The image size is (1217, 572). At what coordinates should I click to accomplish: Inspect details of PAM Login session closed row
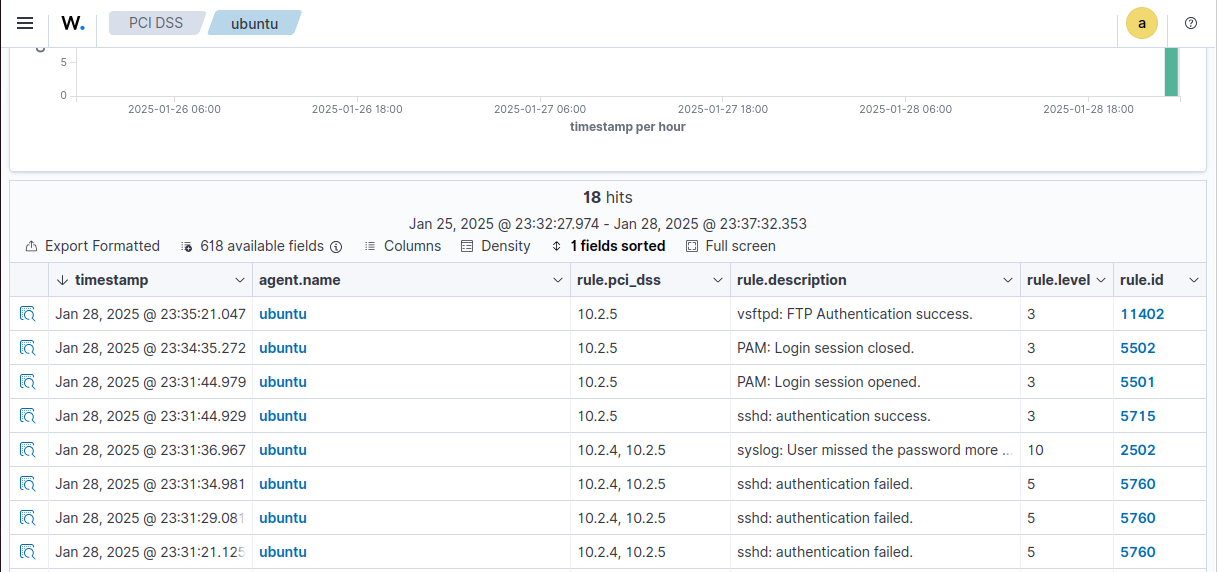28,348
